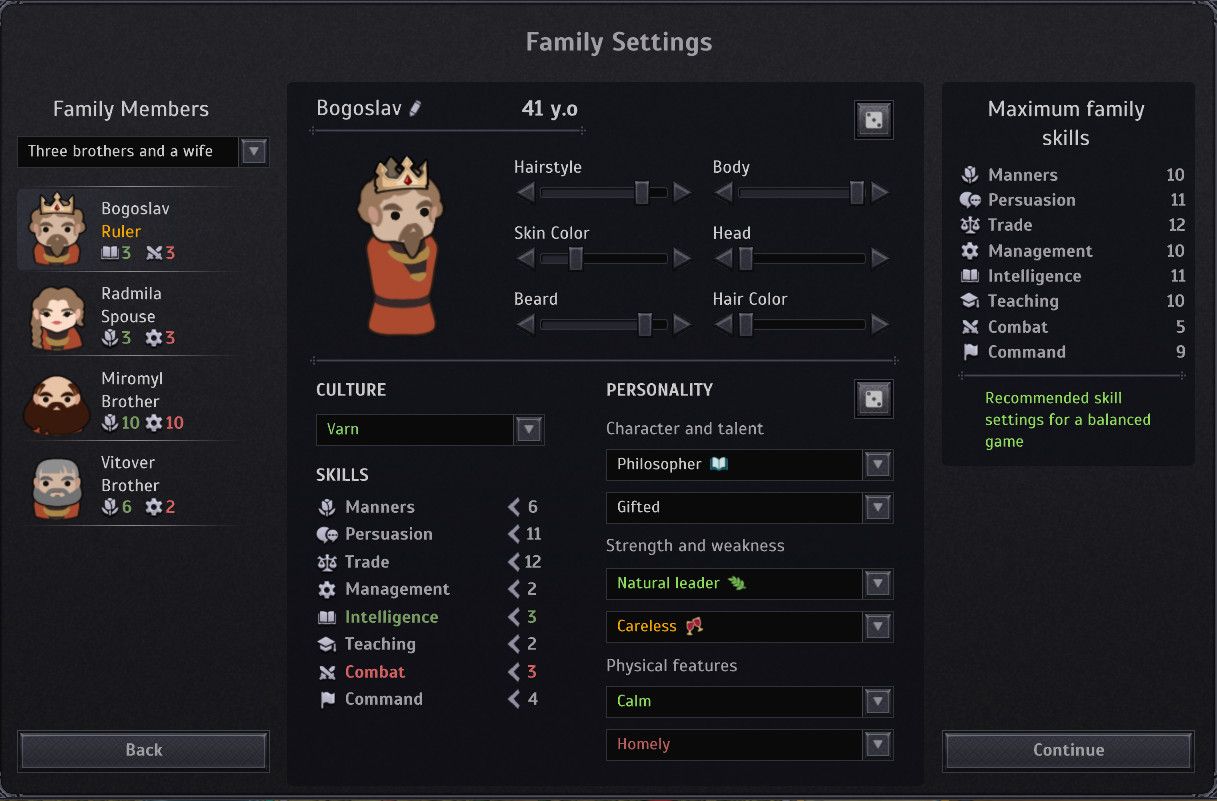Image resolution: width=1217 pixels, height=801 pixels.
Task: Click the left arrow for Body
Action: (723, 192)
